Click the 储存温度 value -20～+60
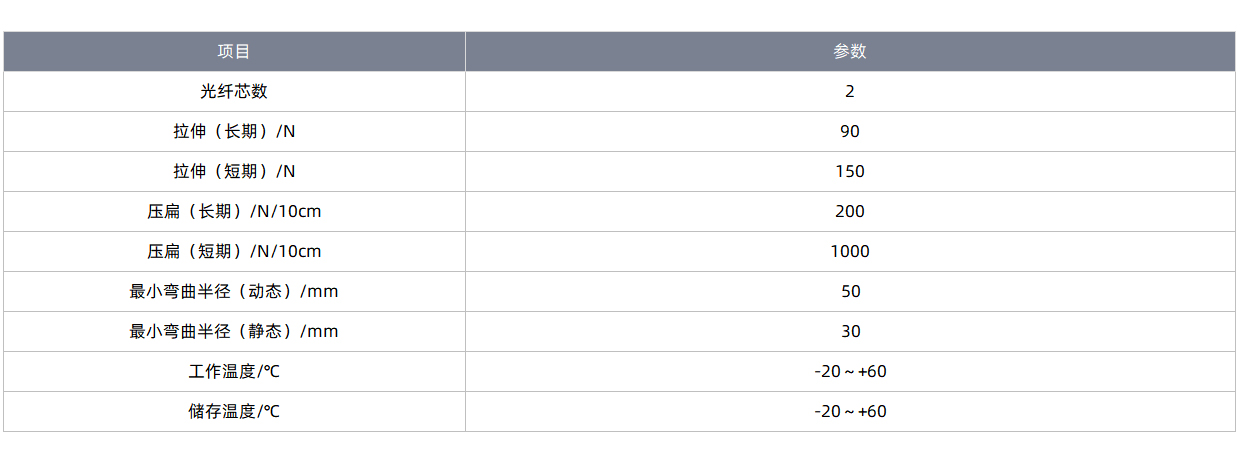 [850, 411]
